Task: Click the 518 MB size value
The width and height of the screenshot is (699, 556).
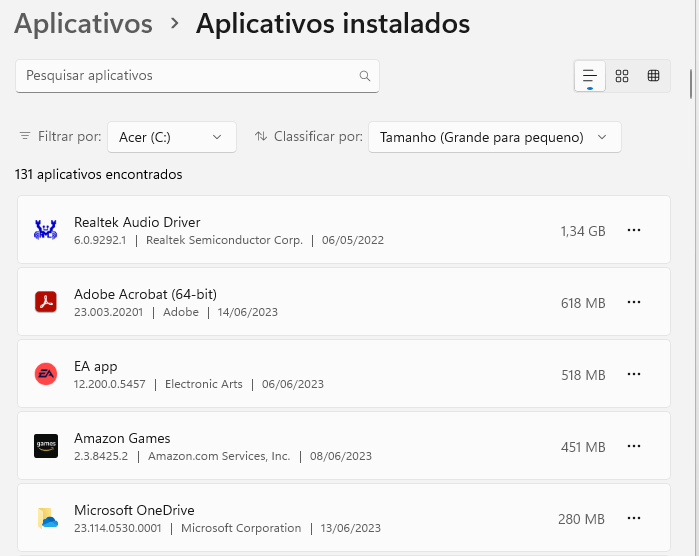Action: click(x=583, y=375)
